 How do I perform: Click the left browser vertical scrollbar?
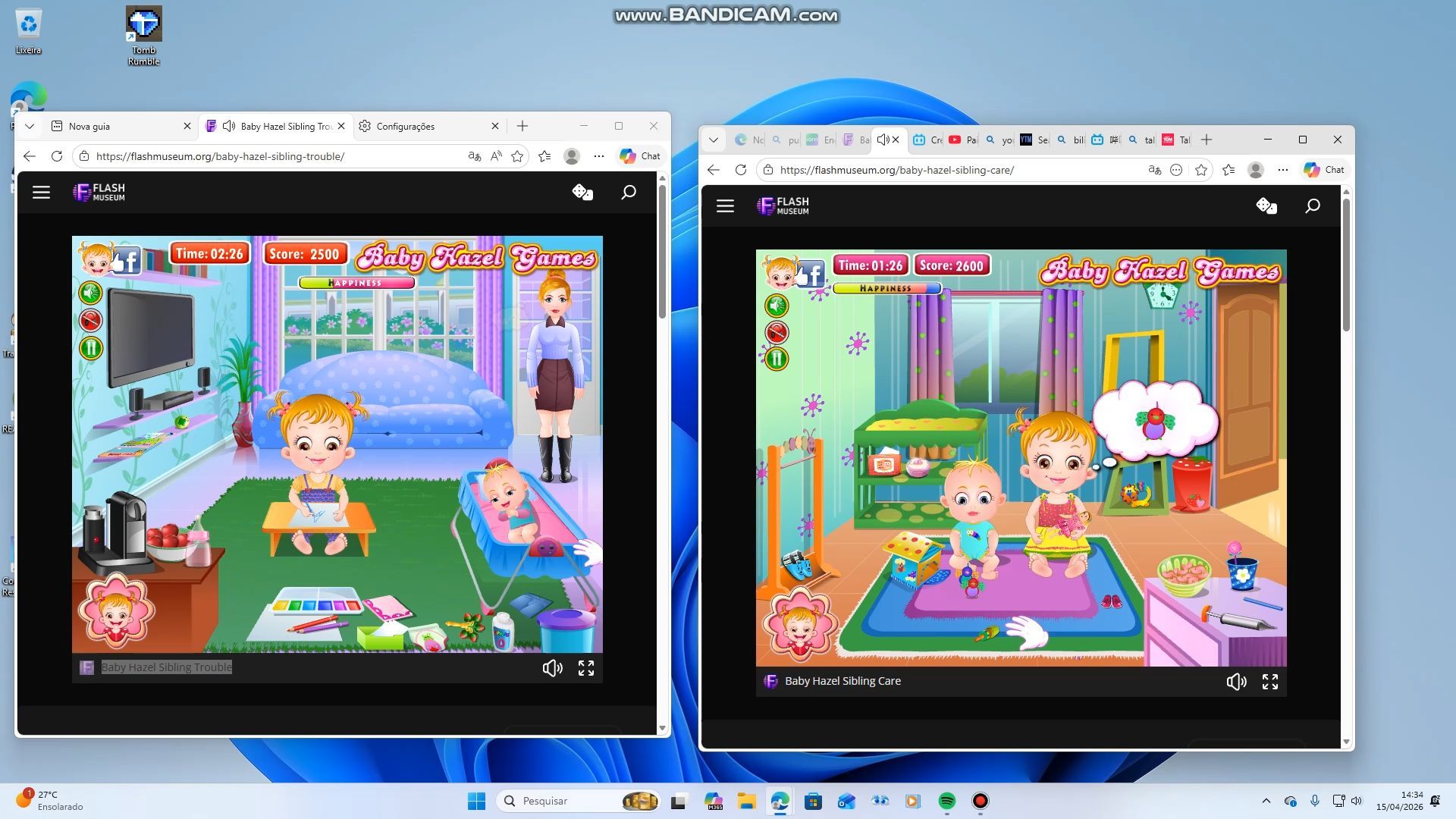click(662, 250)
